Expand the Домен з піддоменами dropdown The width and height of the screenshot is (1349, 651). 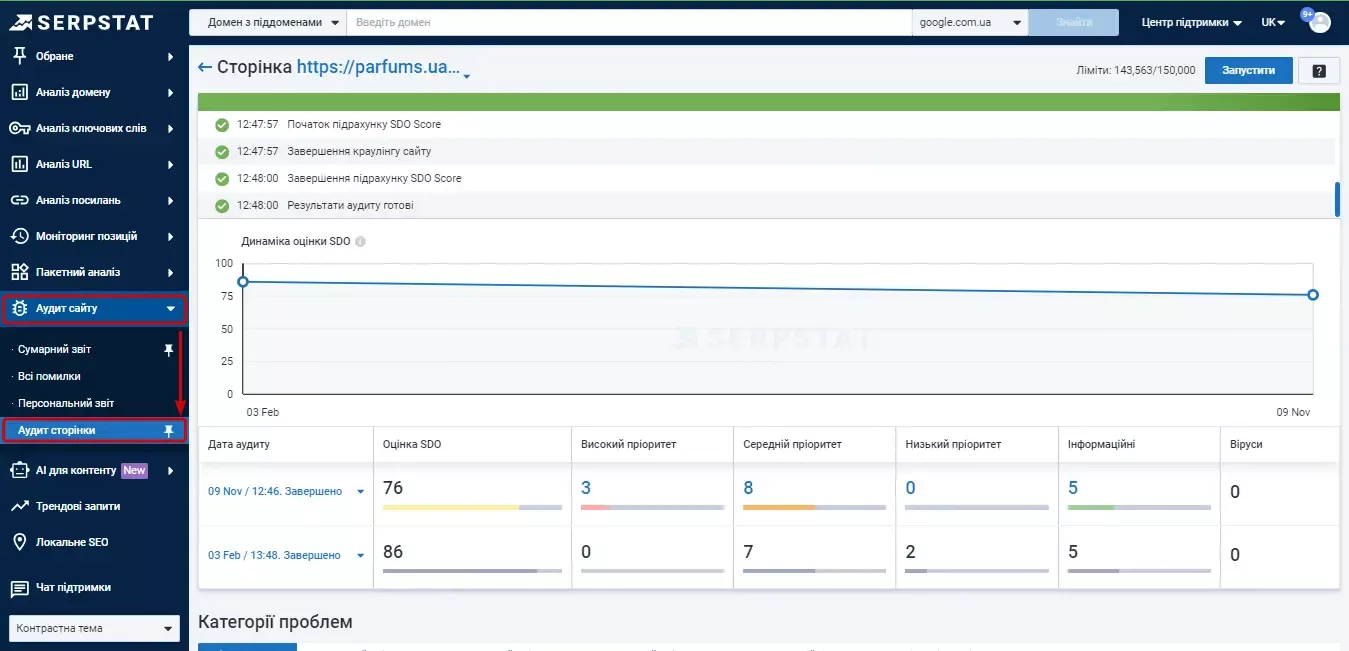(267, 22)
